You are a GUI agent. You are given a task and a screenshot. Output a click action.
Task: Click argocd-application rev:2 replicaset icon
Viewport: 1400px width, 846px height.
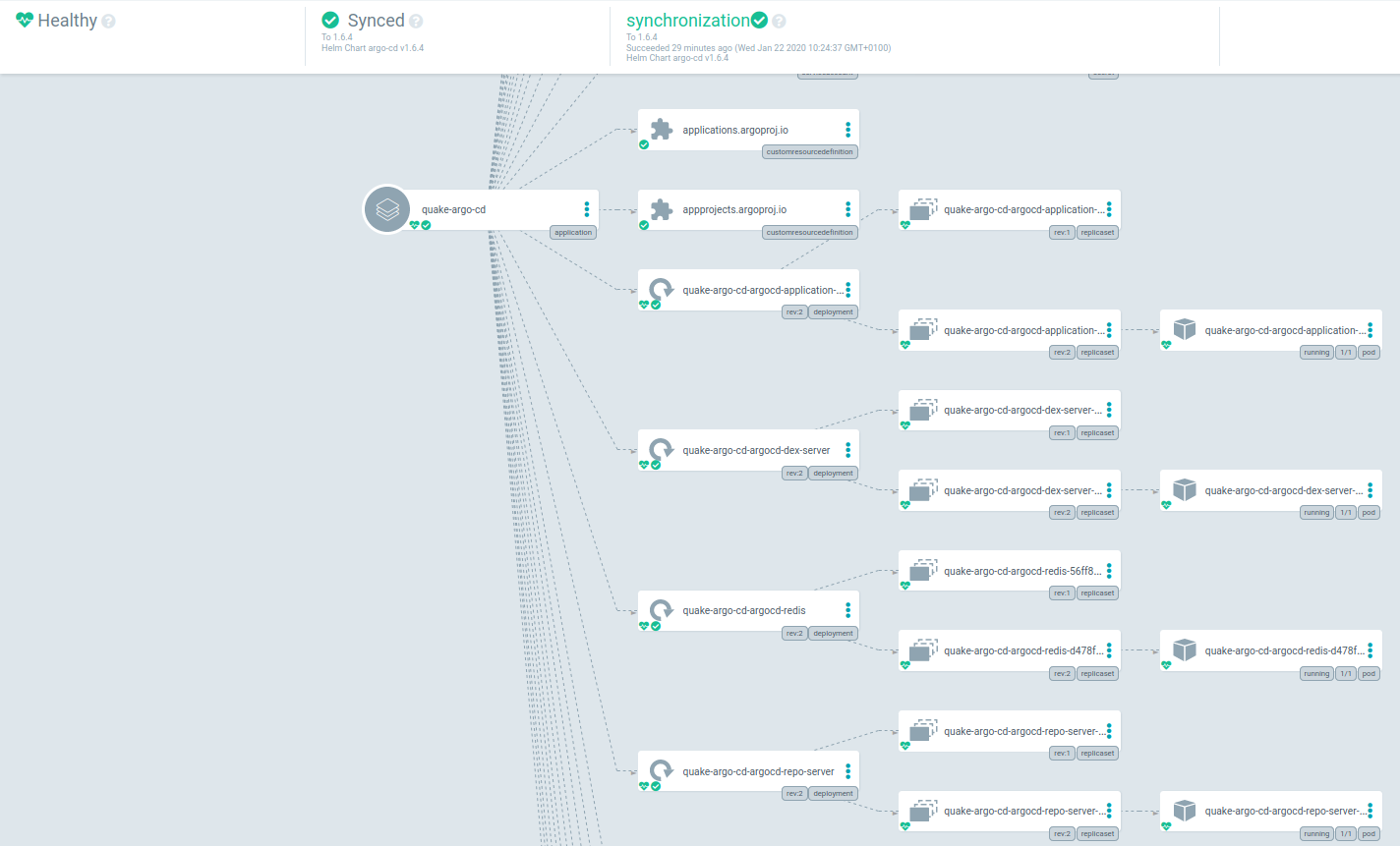coord(923,329)
